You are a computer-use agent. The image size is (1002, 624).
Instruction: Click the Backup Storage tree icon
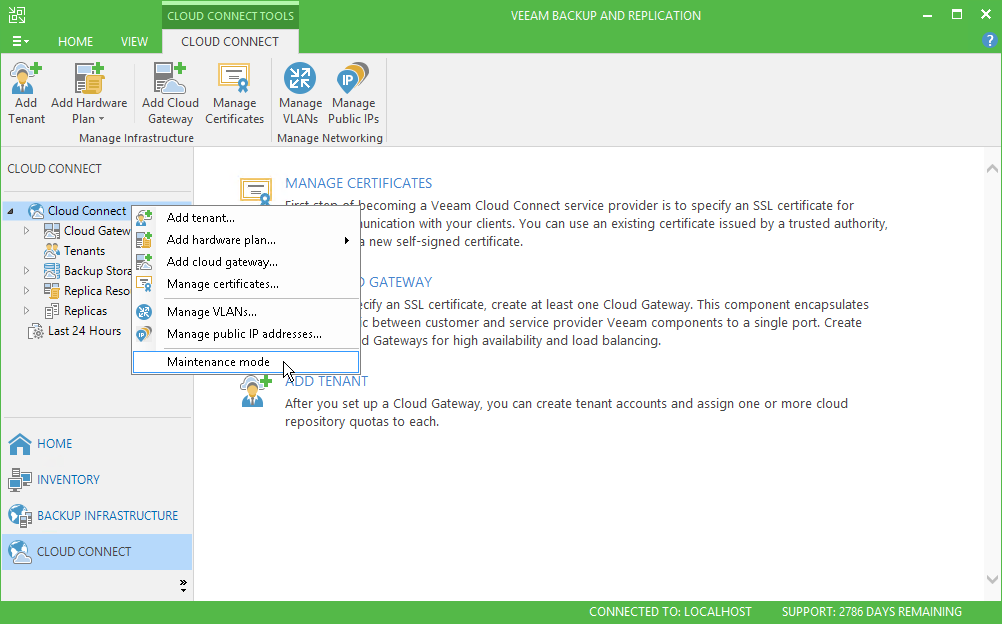(x=52, y=271)
